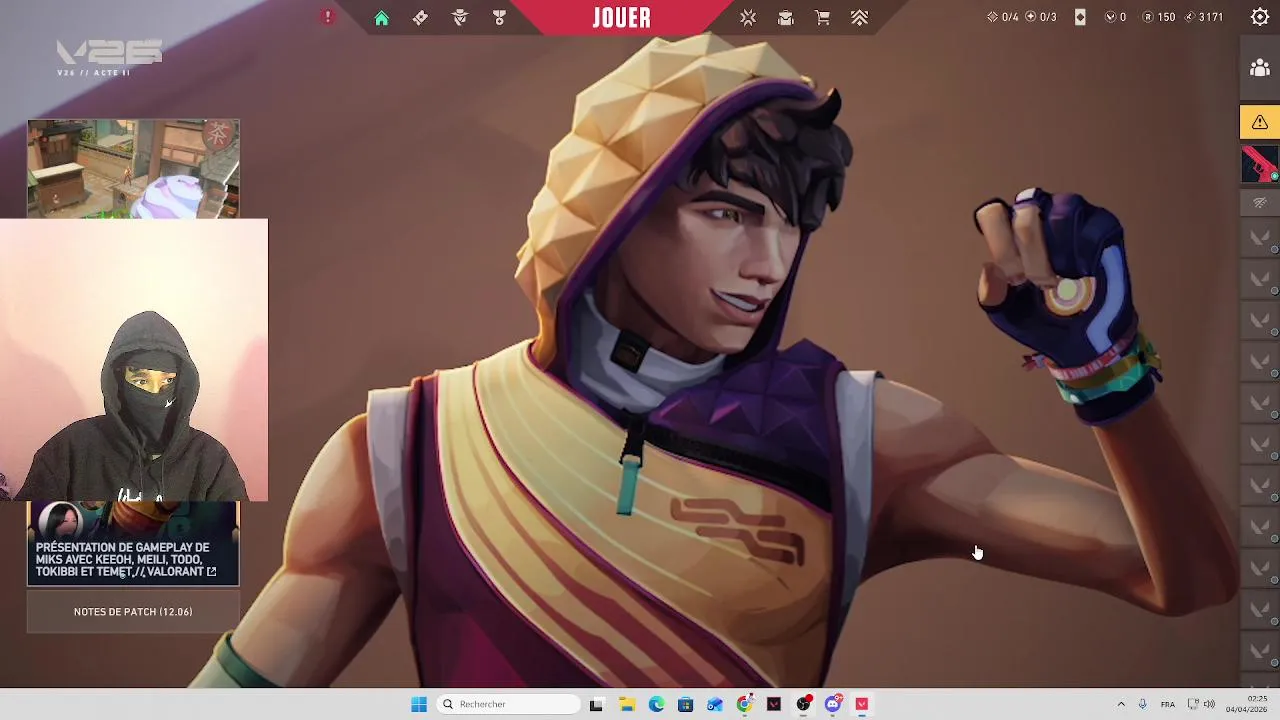Open the Premier esports icon
This screenshot has height=720, width=1280.
pyautogui.click(x=785, y=18)
